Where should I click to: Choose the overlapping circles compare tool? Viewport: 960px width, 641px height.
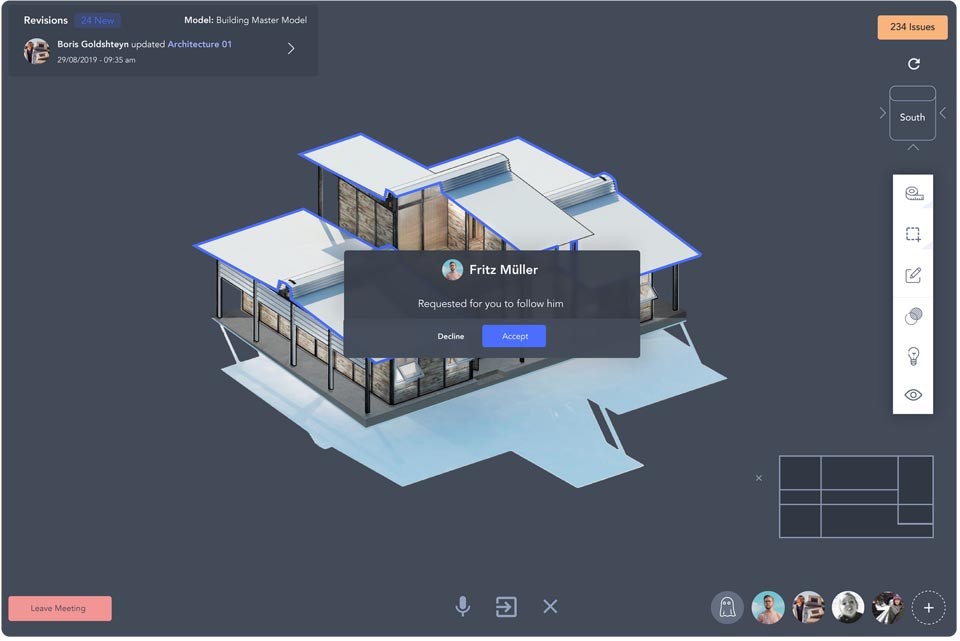[x=913, y=316]
